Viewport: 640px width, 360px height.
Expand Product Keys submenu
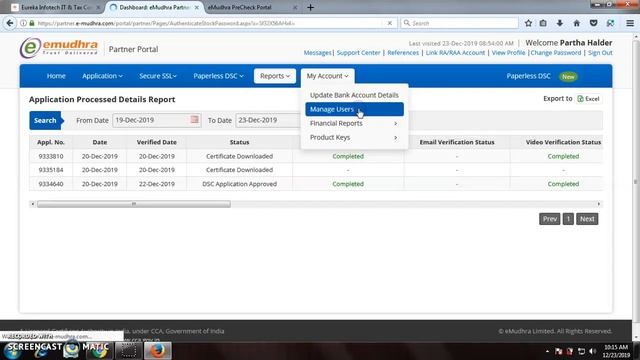[x=354, y=138]
